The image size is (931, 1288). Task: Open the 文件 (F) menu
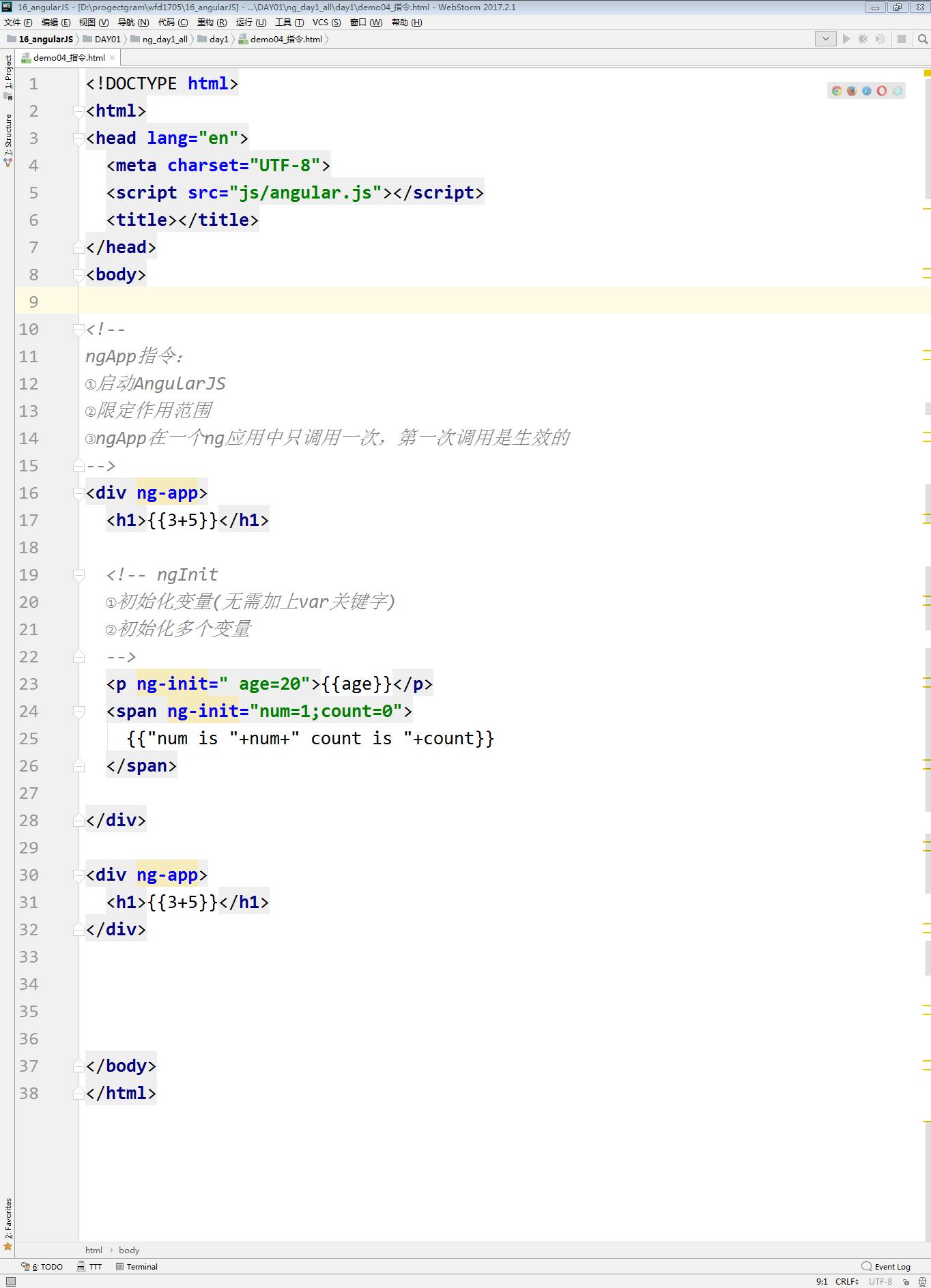click(18, 23)
